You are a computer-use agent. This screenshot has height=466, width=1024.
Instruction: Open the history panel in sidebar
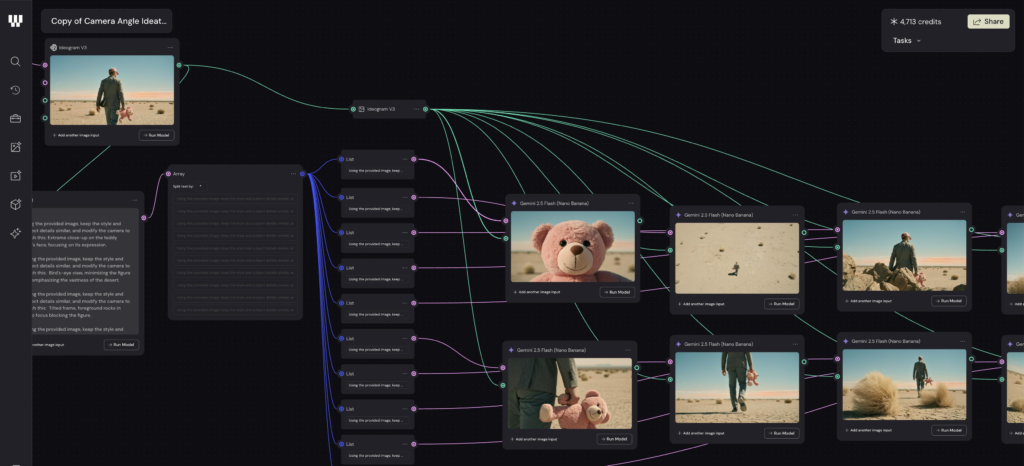coord(15,90)
